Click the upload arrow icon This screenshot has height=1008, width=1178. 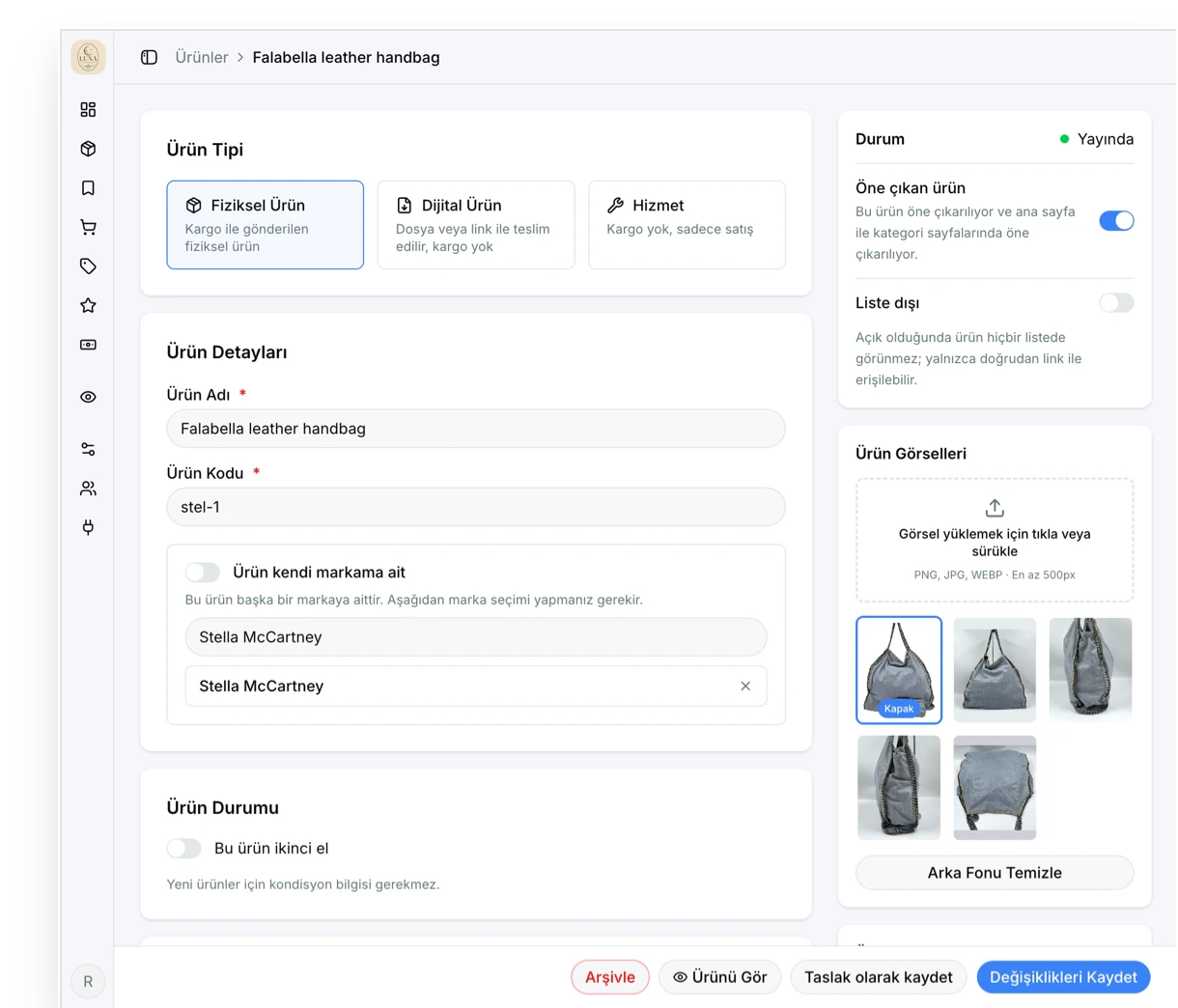995,508
